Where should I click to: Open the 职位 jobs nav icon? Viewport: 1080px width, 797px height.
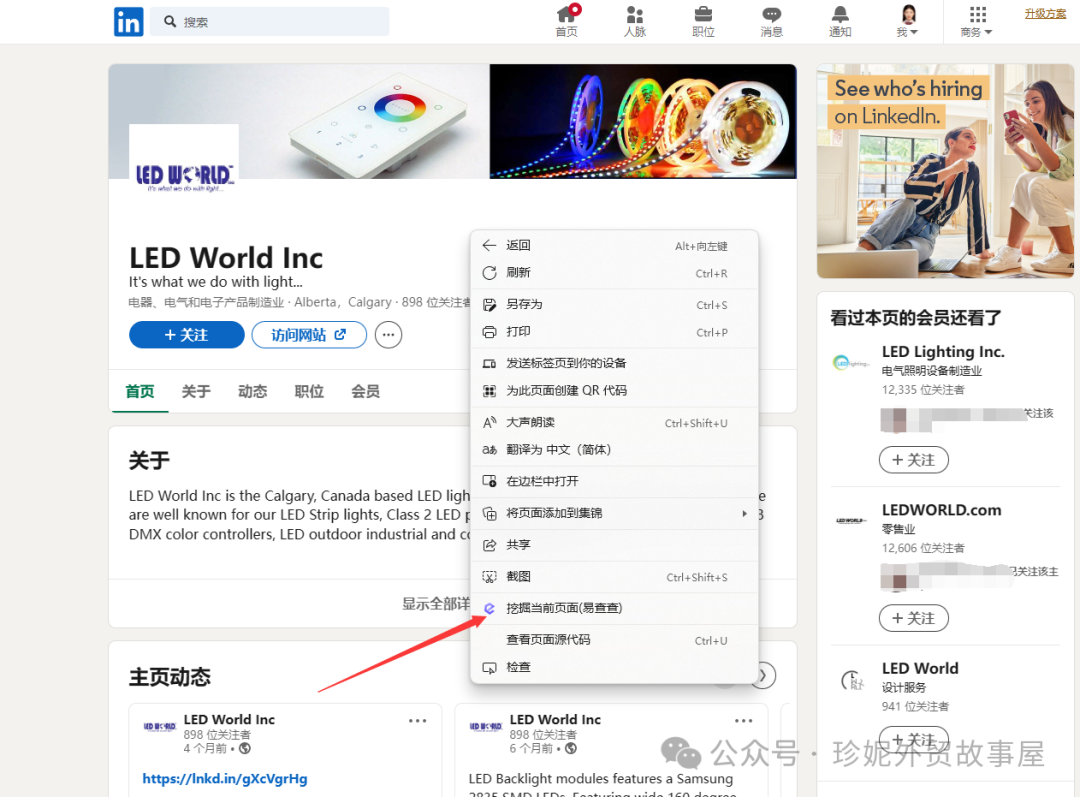[703, 21]
